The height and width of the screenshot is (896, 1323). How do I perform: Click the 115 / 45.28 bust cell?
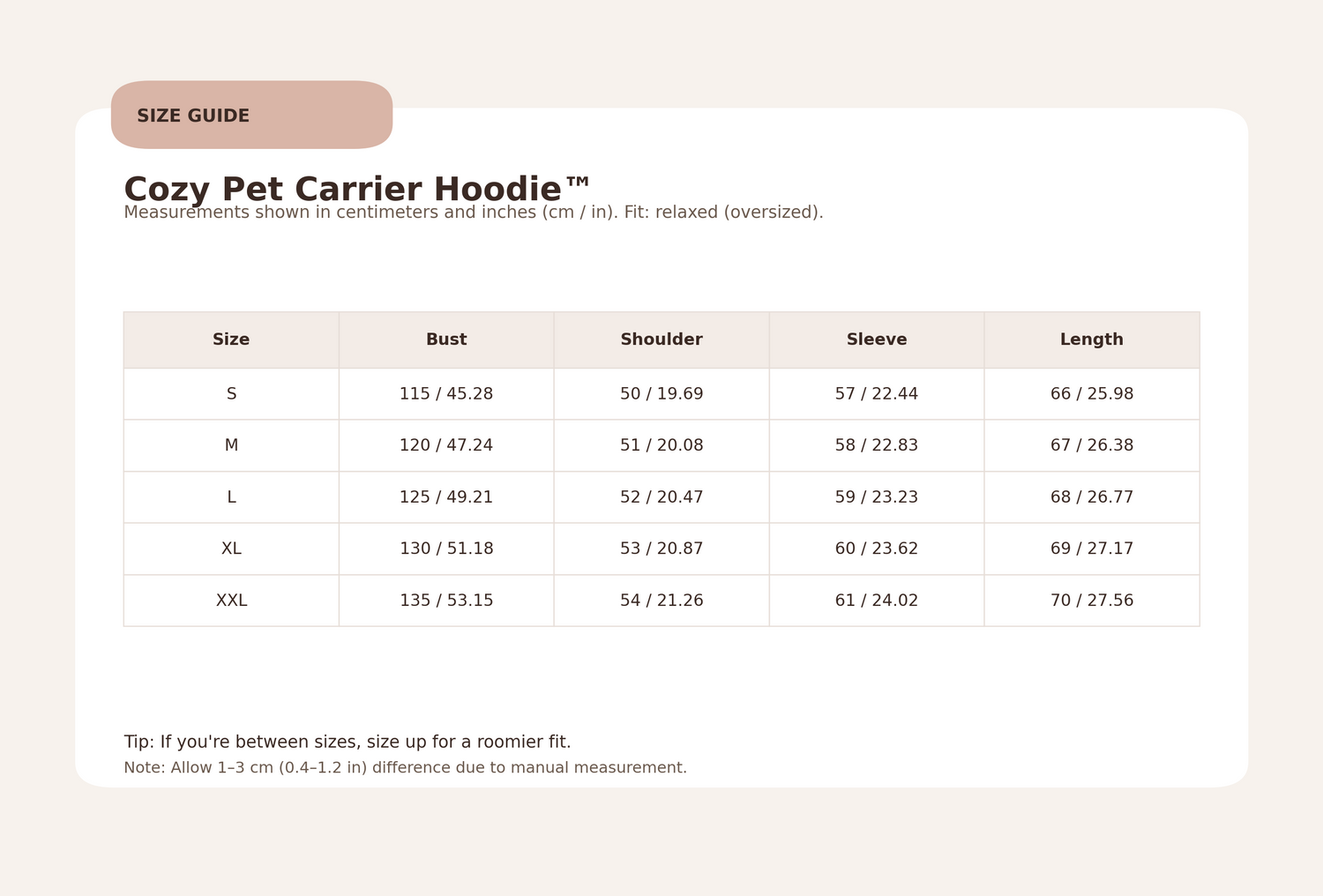pos(446,394)
